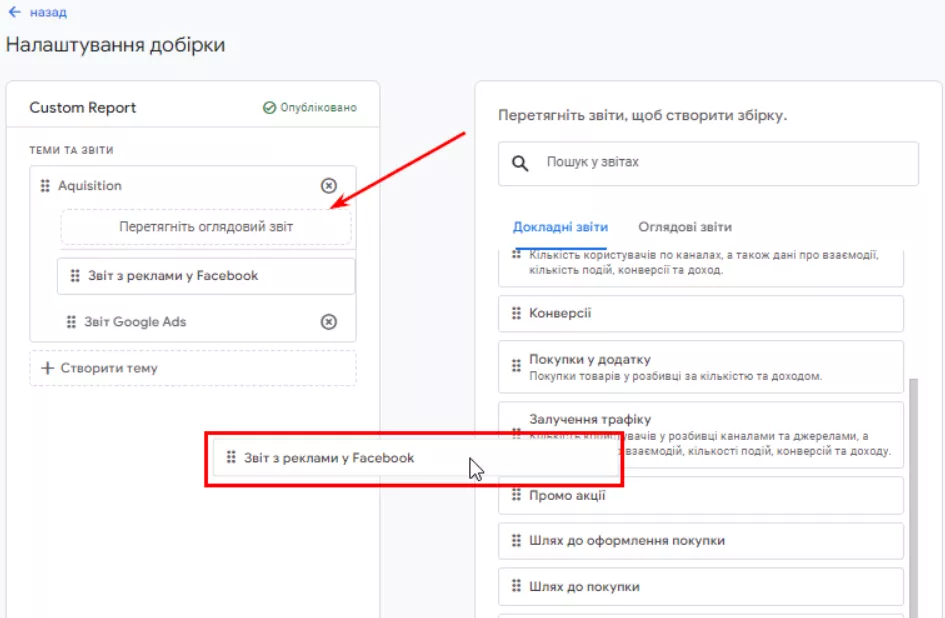Click the drag handle of Покупки у додатку
Viewport: 945px width, 618px height.
tap(516, 366)
